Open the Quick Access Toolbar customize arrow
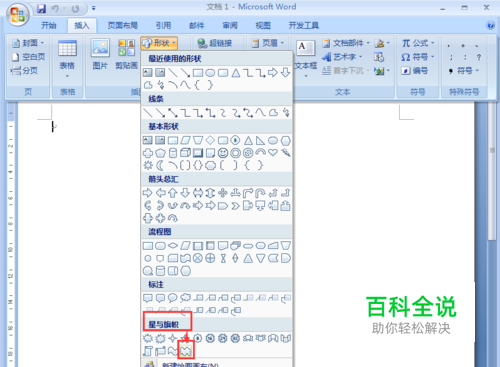 (x=94, y=8)
